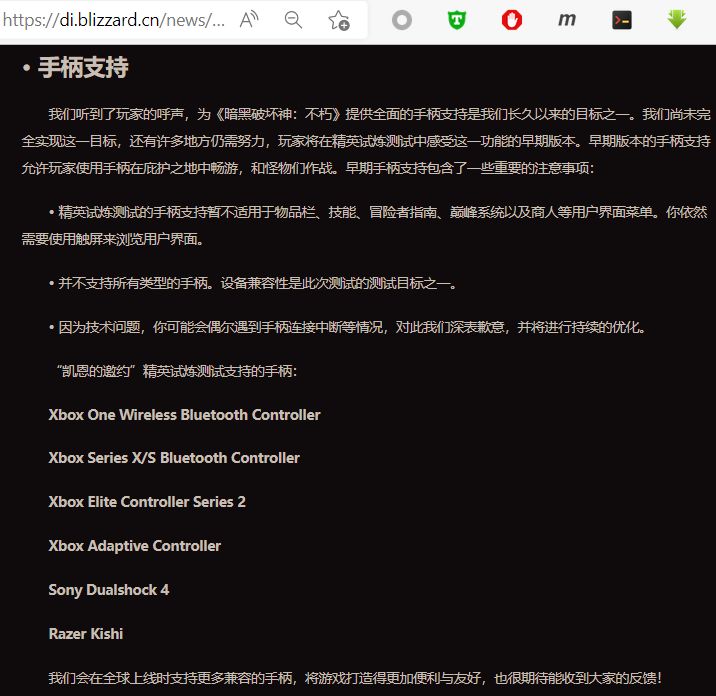Select text Xbox Adaptive Controller
This screenshot has height=696, width=716.
coord(135,546)
